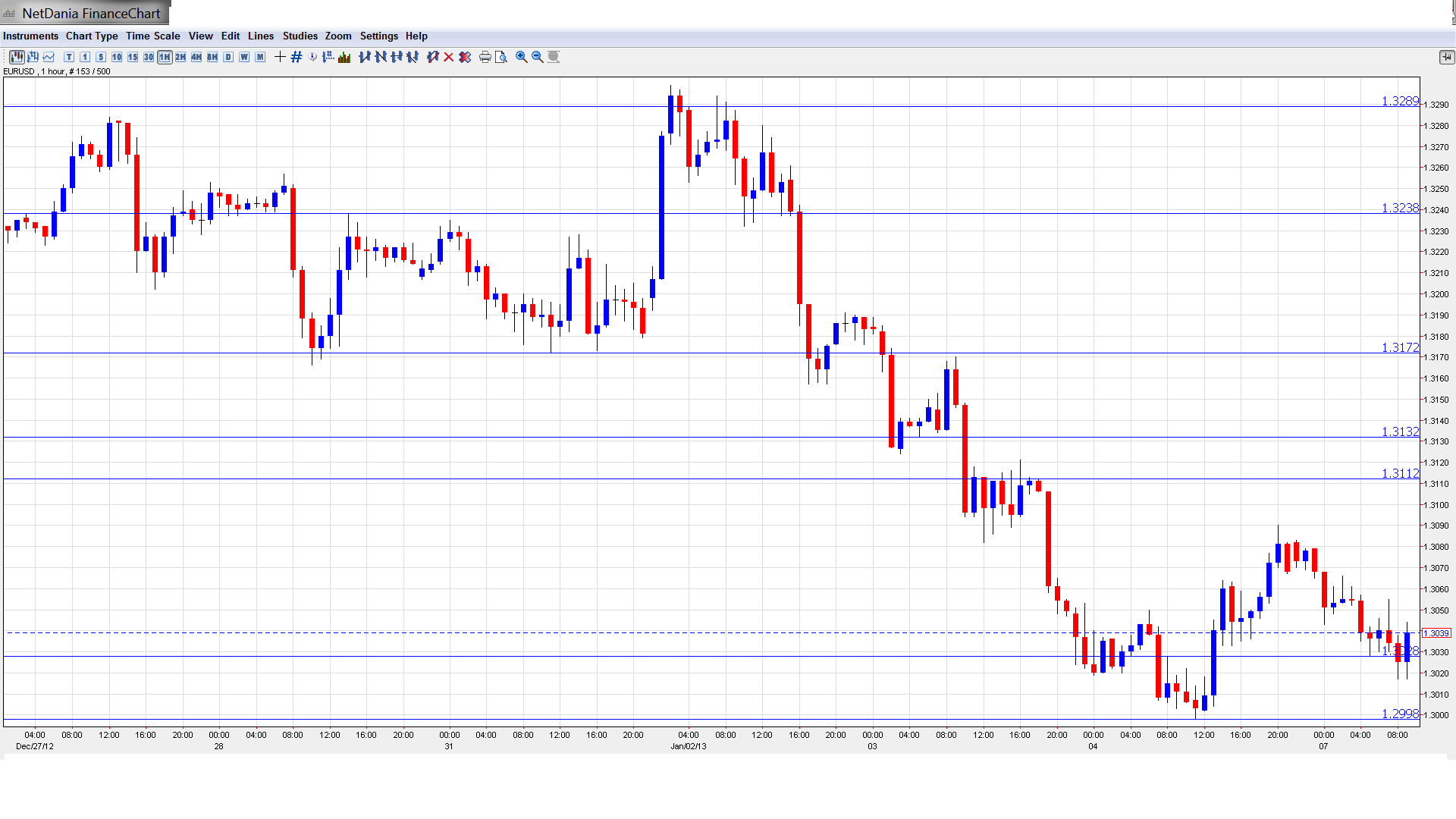Open the Settings menu

[378, 36]
